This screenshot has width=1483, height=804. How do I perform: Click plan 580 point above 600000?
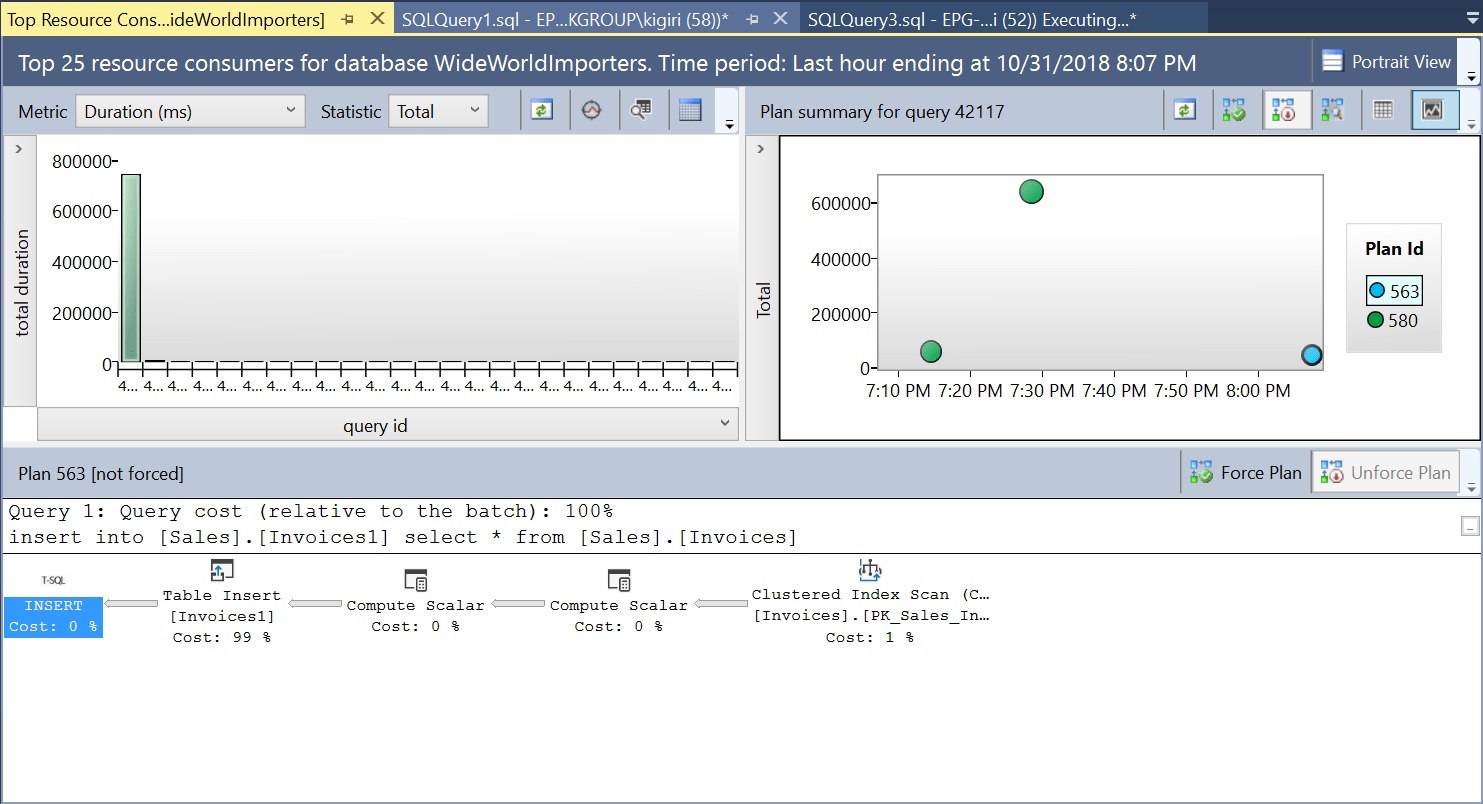1031,192
